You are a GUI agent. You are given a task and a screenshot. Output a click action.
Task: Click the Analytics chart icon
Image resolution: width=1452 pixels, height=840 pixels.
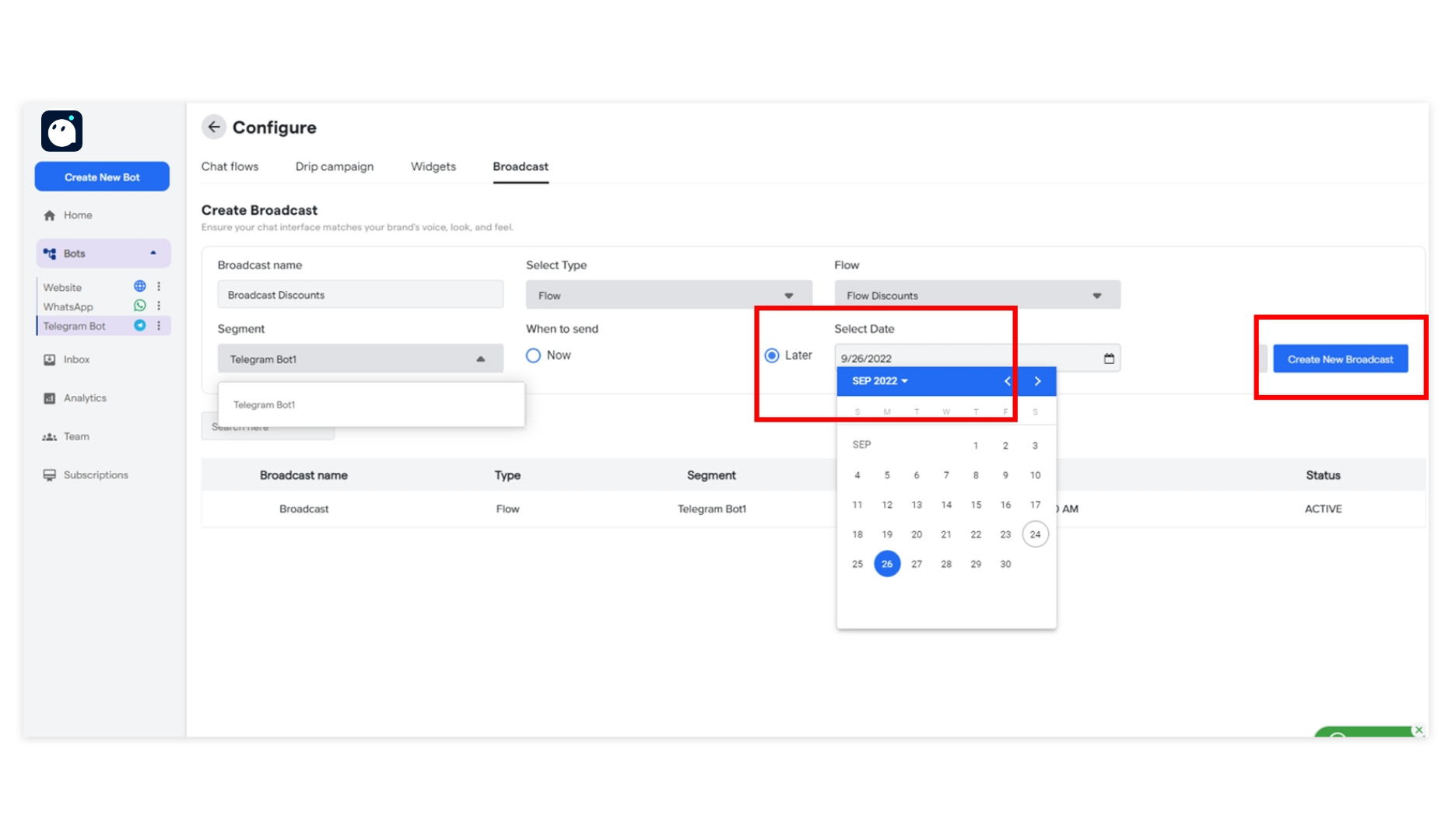pyautogui.click(x=50, y=398)
